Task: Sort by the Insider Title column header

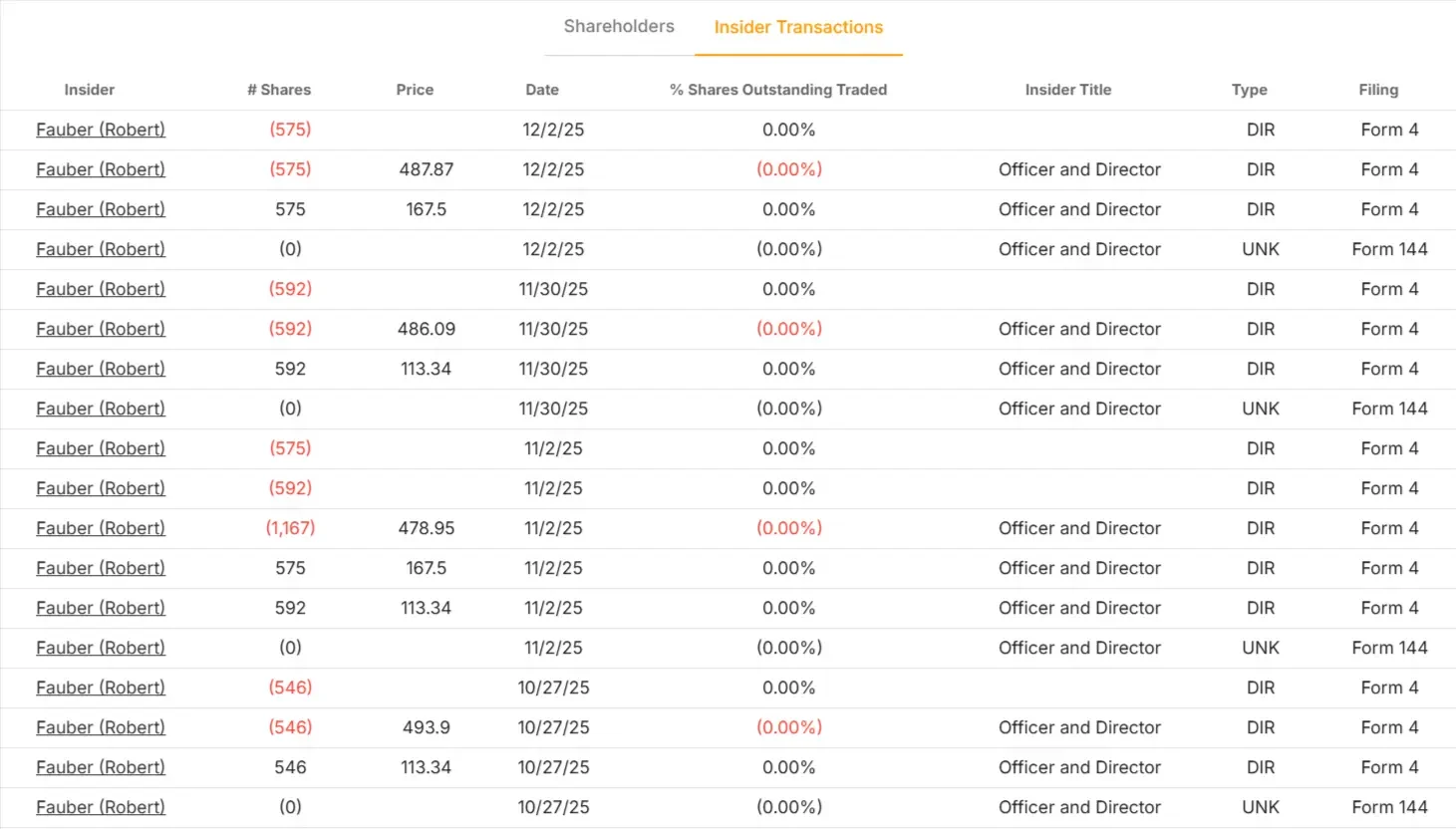Action: (1067, 90)
